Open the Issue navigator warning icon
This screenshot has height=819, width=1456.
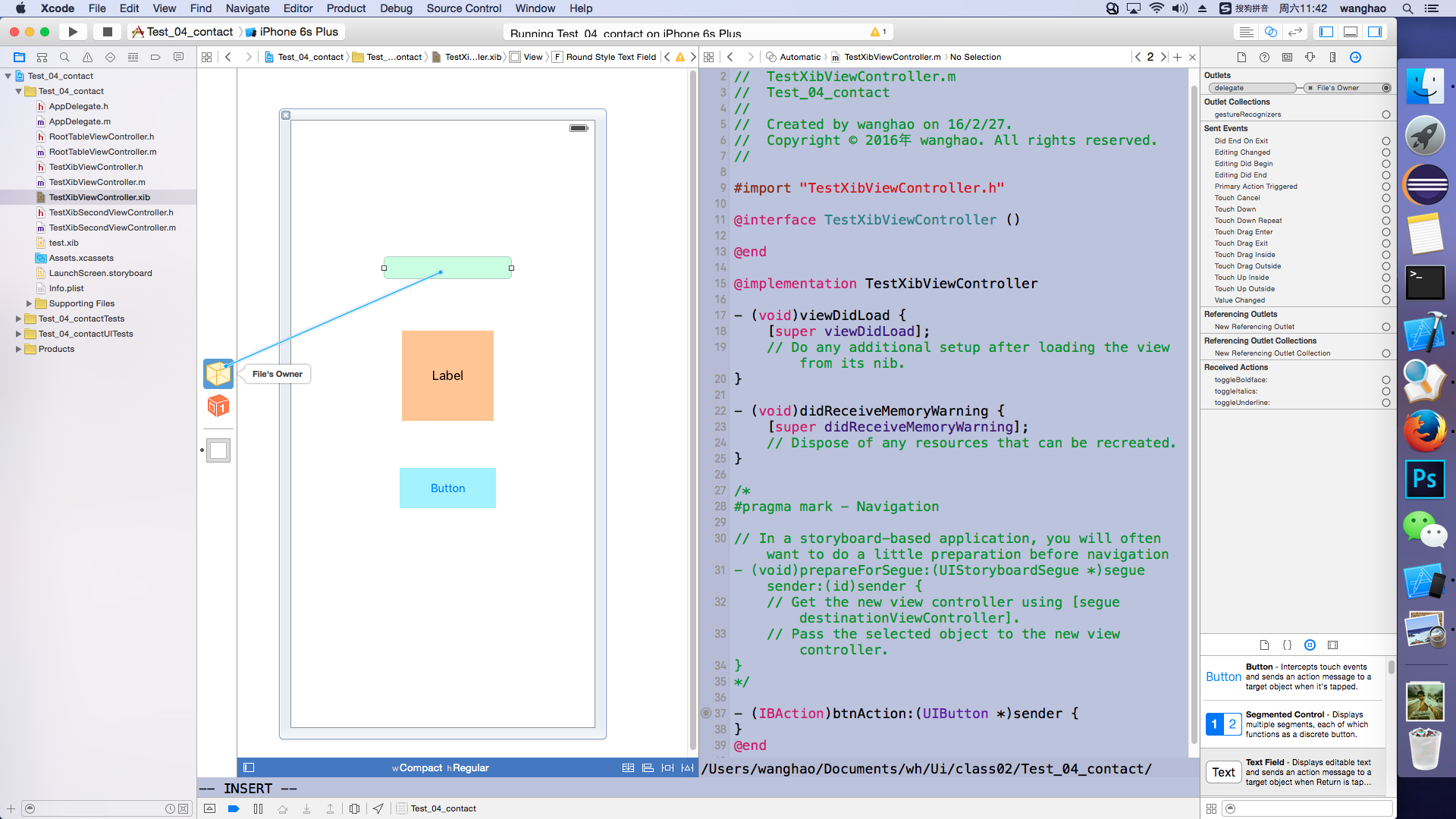coord(87,57)
